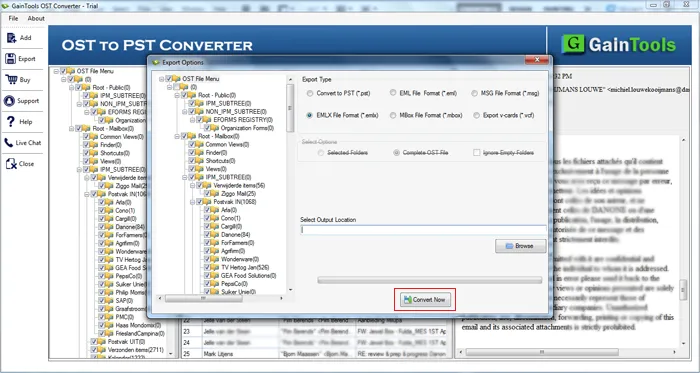Collapse Root - Public node in Export Options dialog
Viewport: 700px width, 373px height.
(177, 95)
